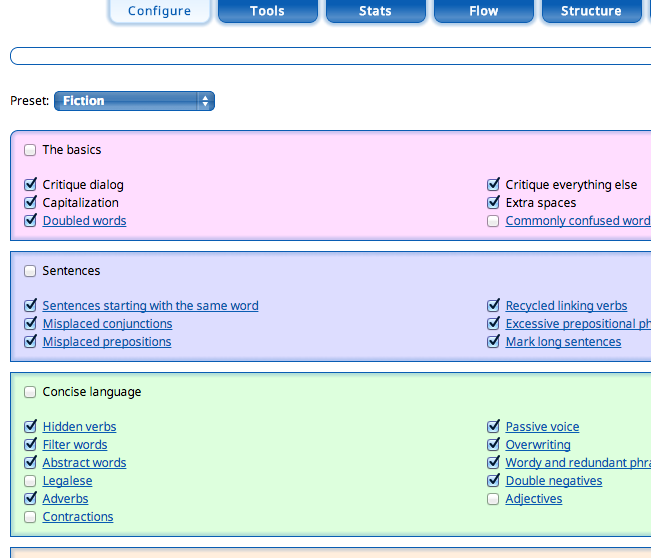Click the Passive voice link
The image size is (651, 558).
point(542,427)
